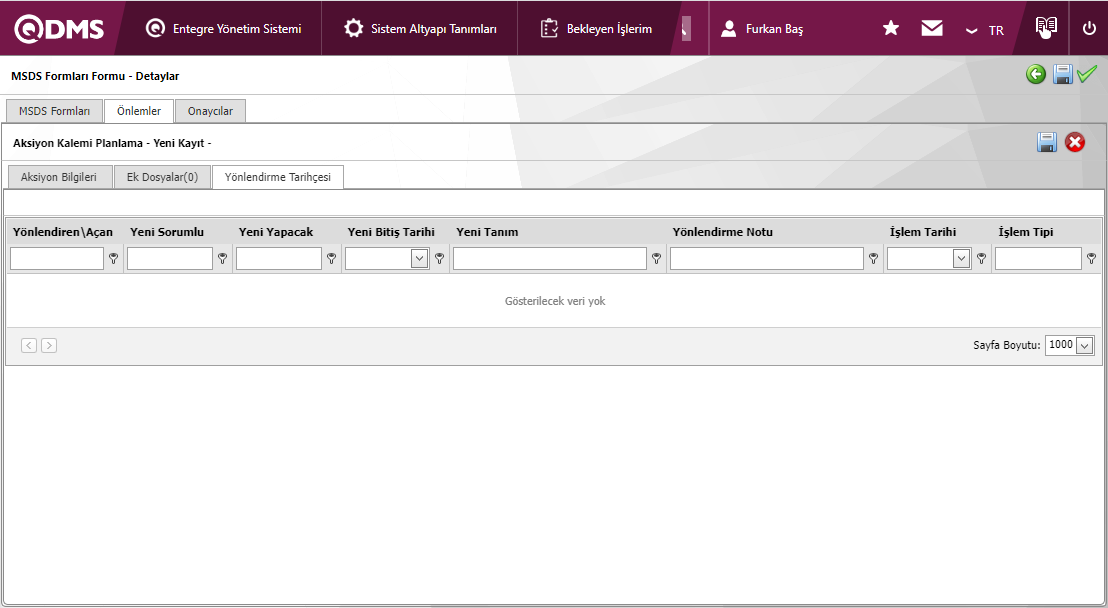This screenshot has width=1108, height=608.
Task: Click filter icon next to Yeni Sorumlu field
Action: tap(222, 259)
